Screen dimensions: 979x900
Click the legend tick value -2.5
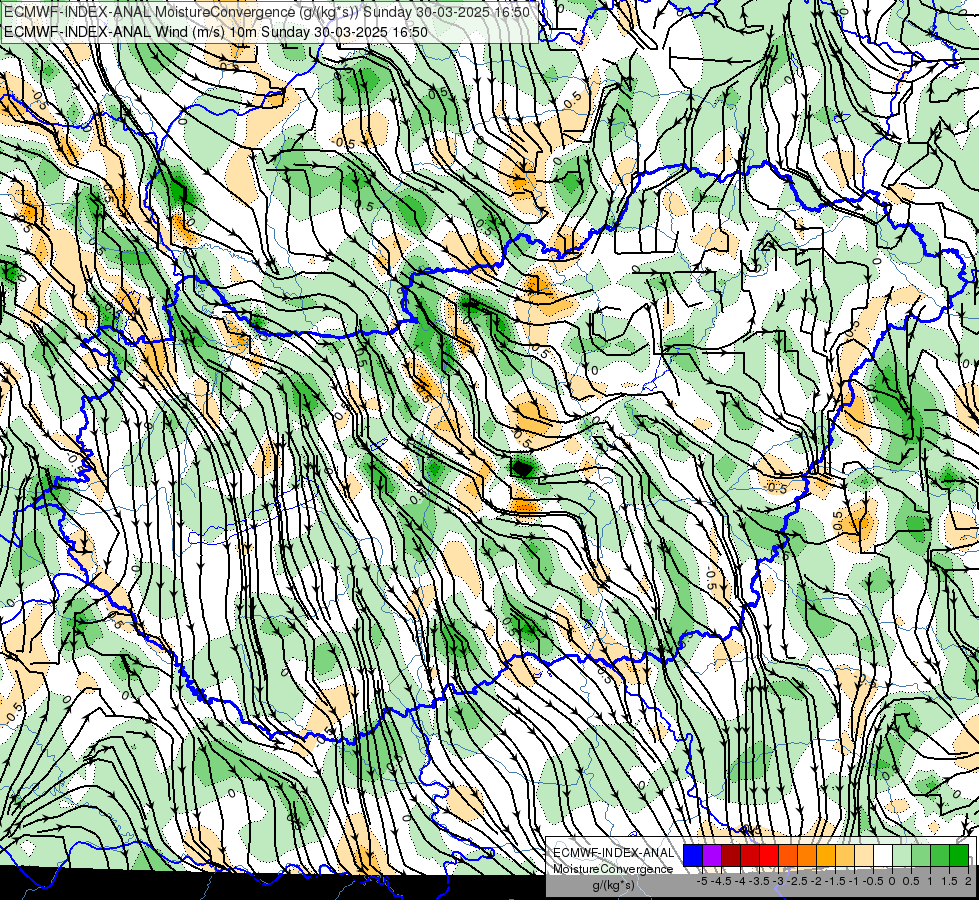click(x=797, y=881)
